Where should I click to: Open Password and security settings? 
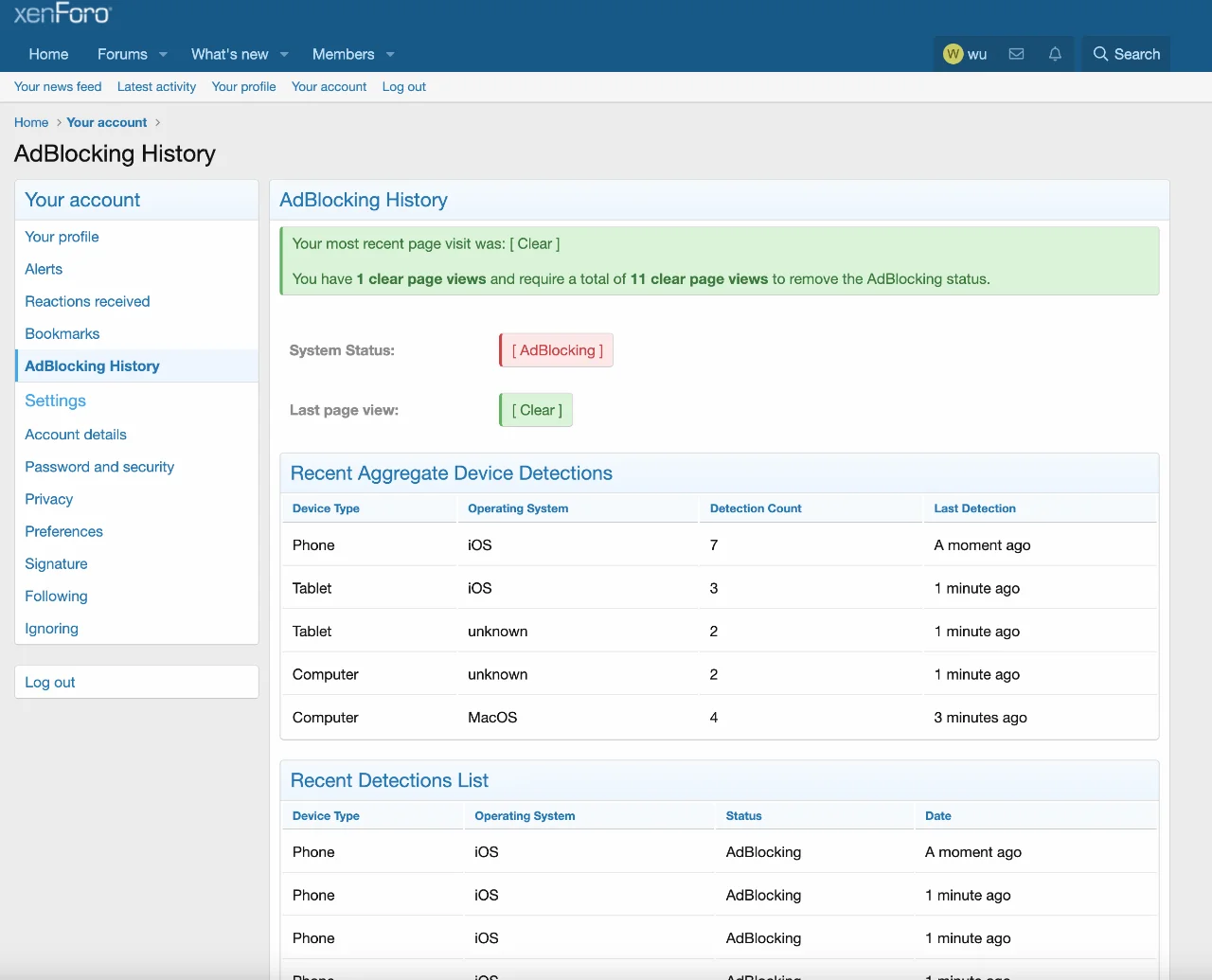pyautogui.click(x=99, y=467)
